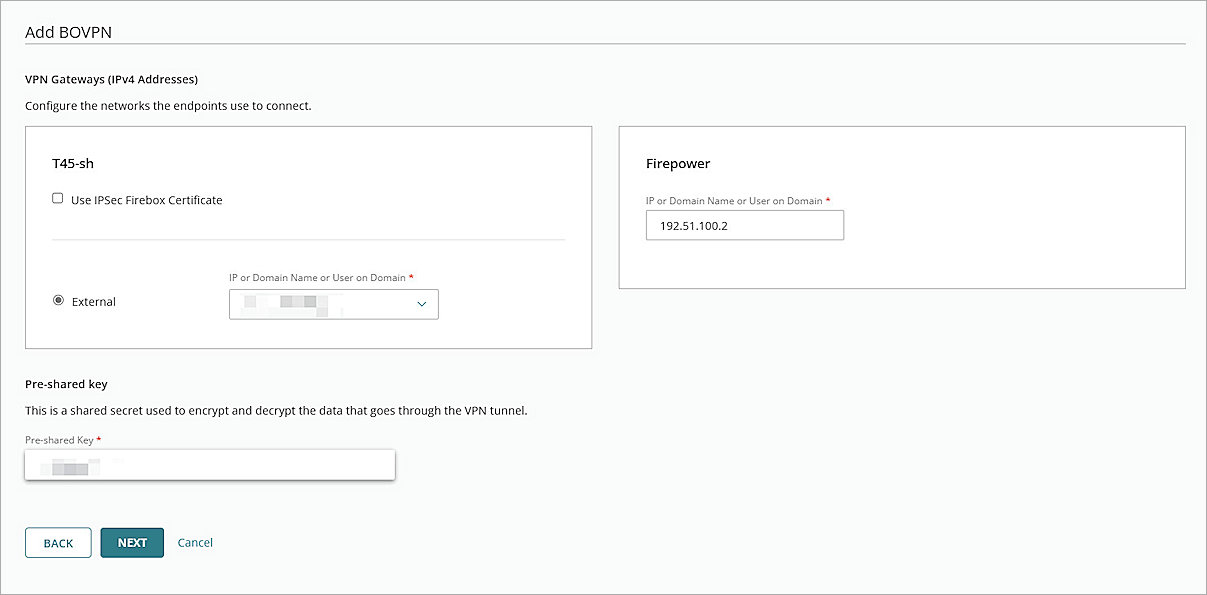The height and width of the screenshot is (595, 1207).
Task: Open the IP or Domain Name dropdown
Action: [333, 304]
